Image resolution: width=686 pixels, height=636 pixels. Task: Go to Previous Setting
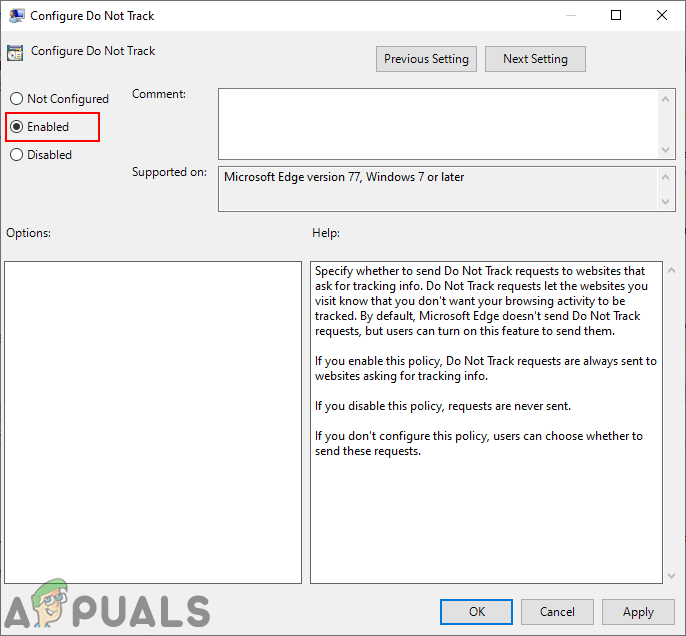pyautogui.click(x=426, y=59)
